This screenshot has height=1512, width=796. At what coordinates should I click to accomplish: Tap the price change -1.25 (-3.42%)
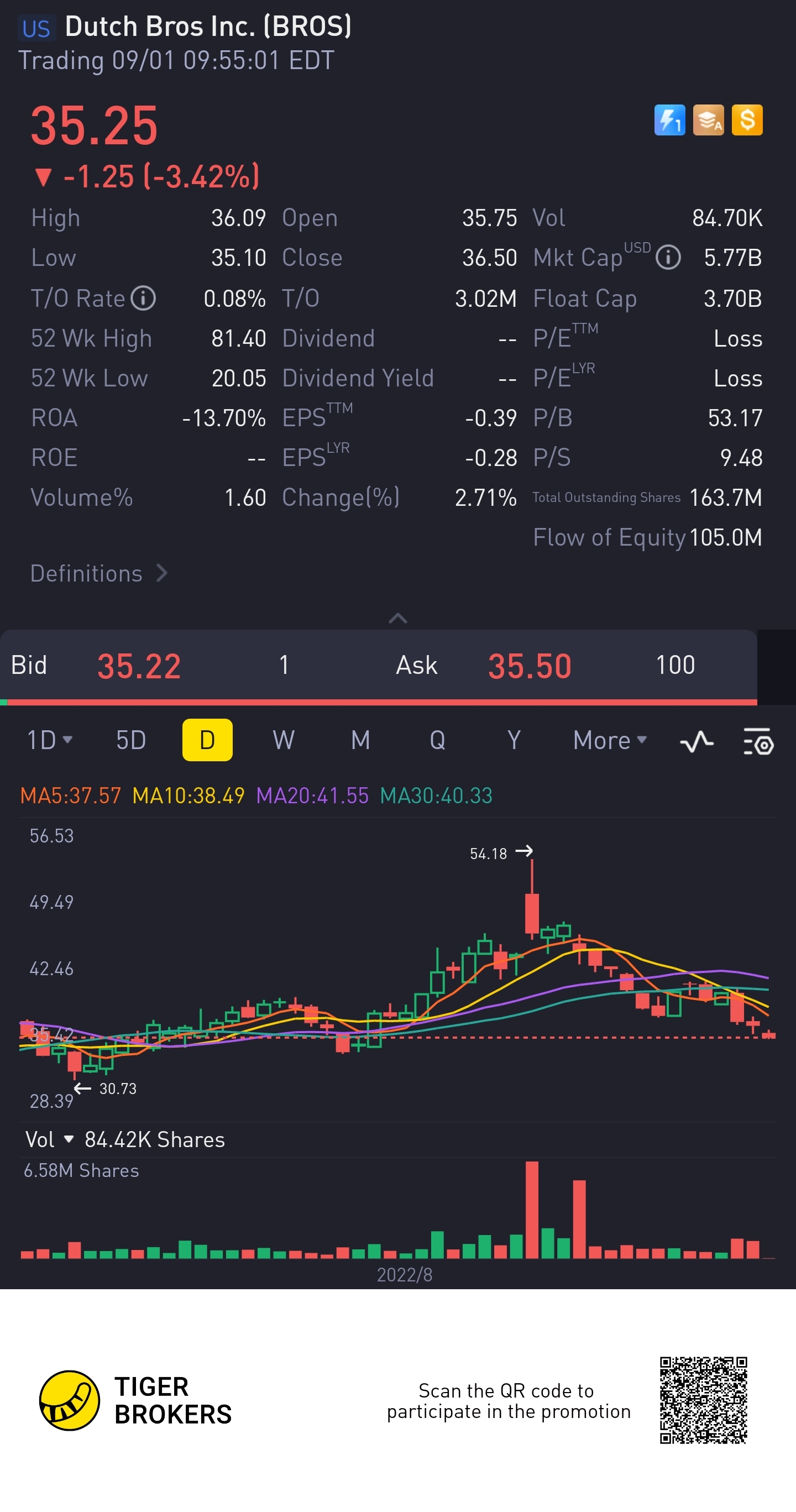(x=146, y=176)
